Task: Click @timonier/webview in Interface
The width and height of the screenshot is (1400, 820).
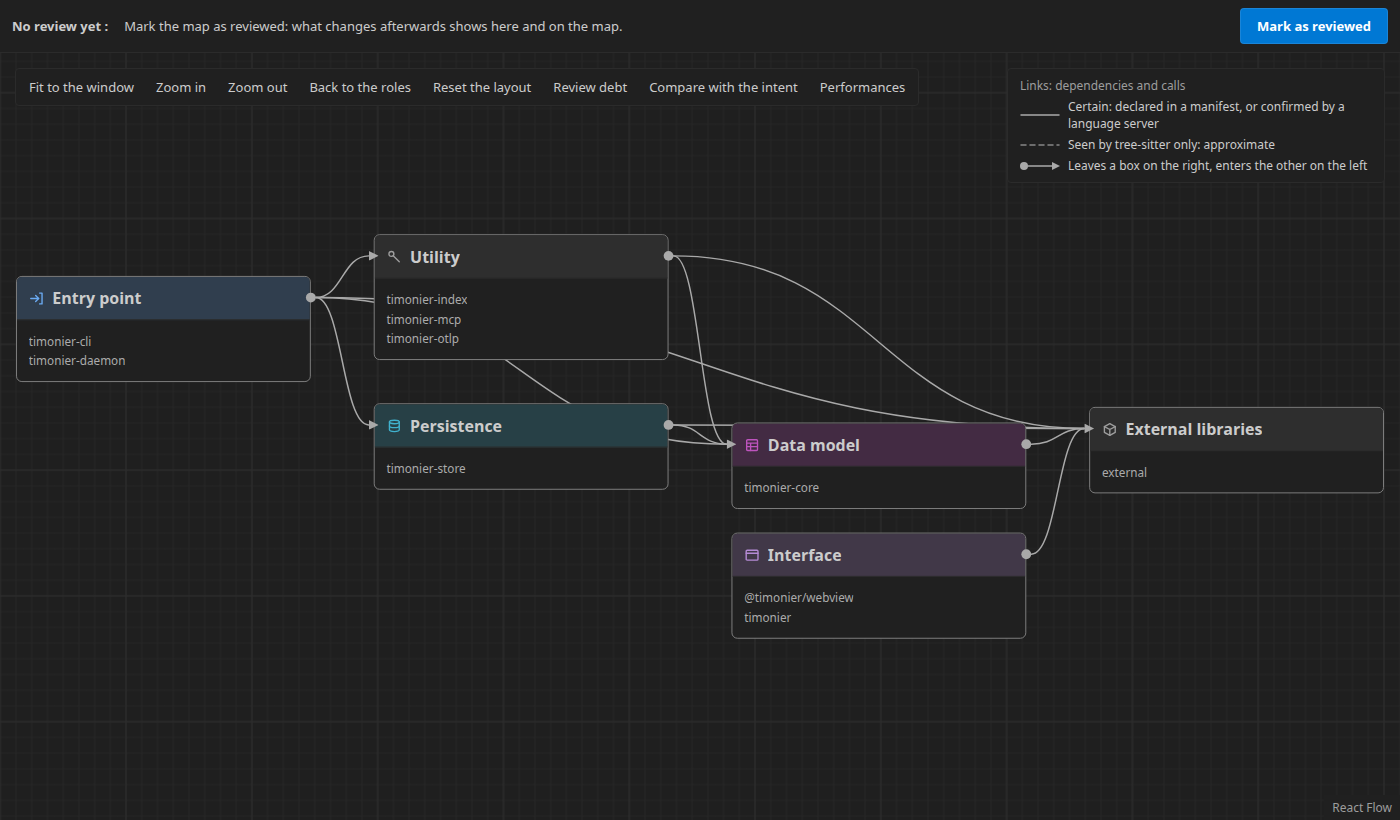Action: [x=799, y=597]
